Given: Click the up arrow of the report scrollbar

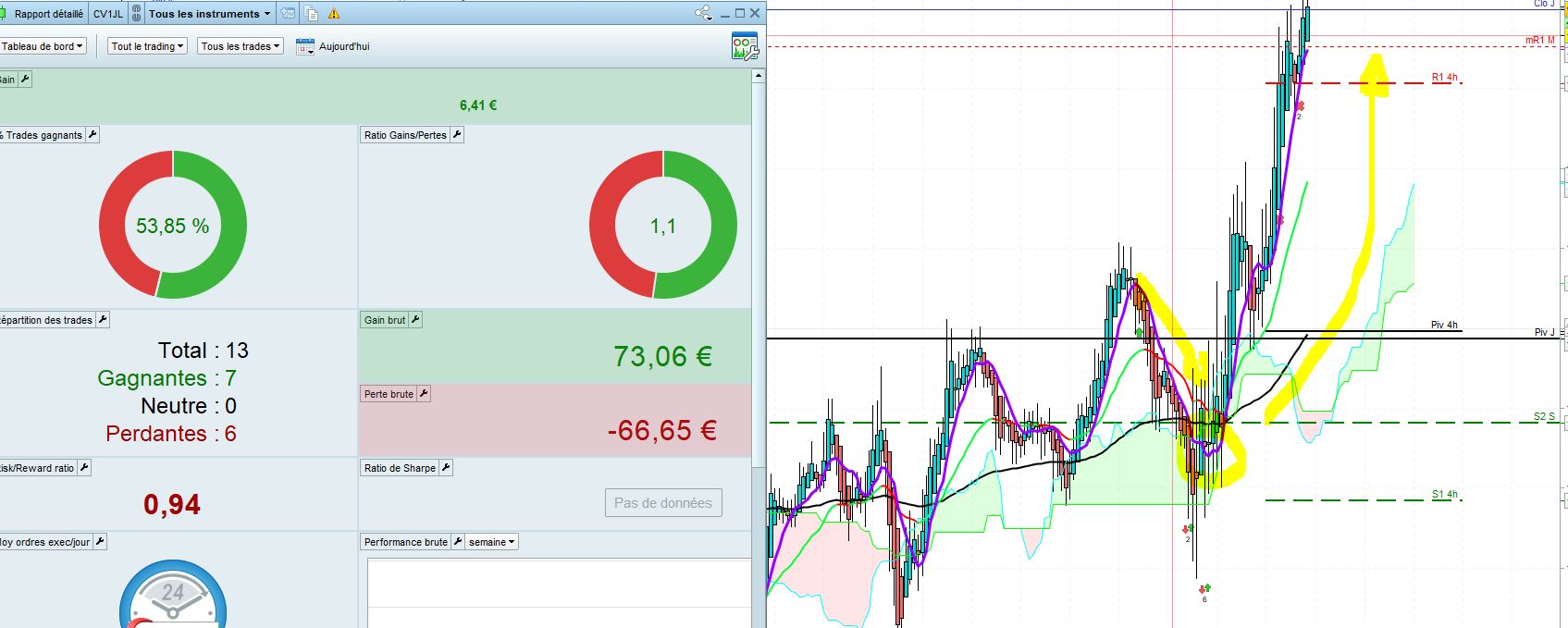Looking at the screenshot, I should coord(759,75).
